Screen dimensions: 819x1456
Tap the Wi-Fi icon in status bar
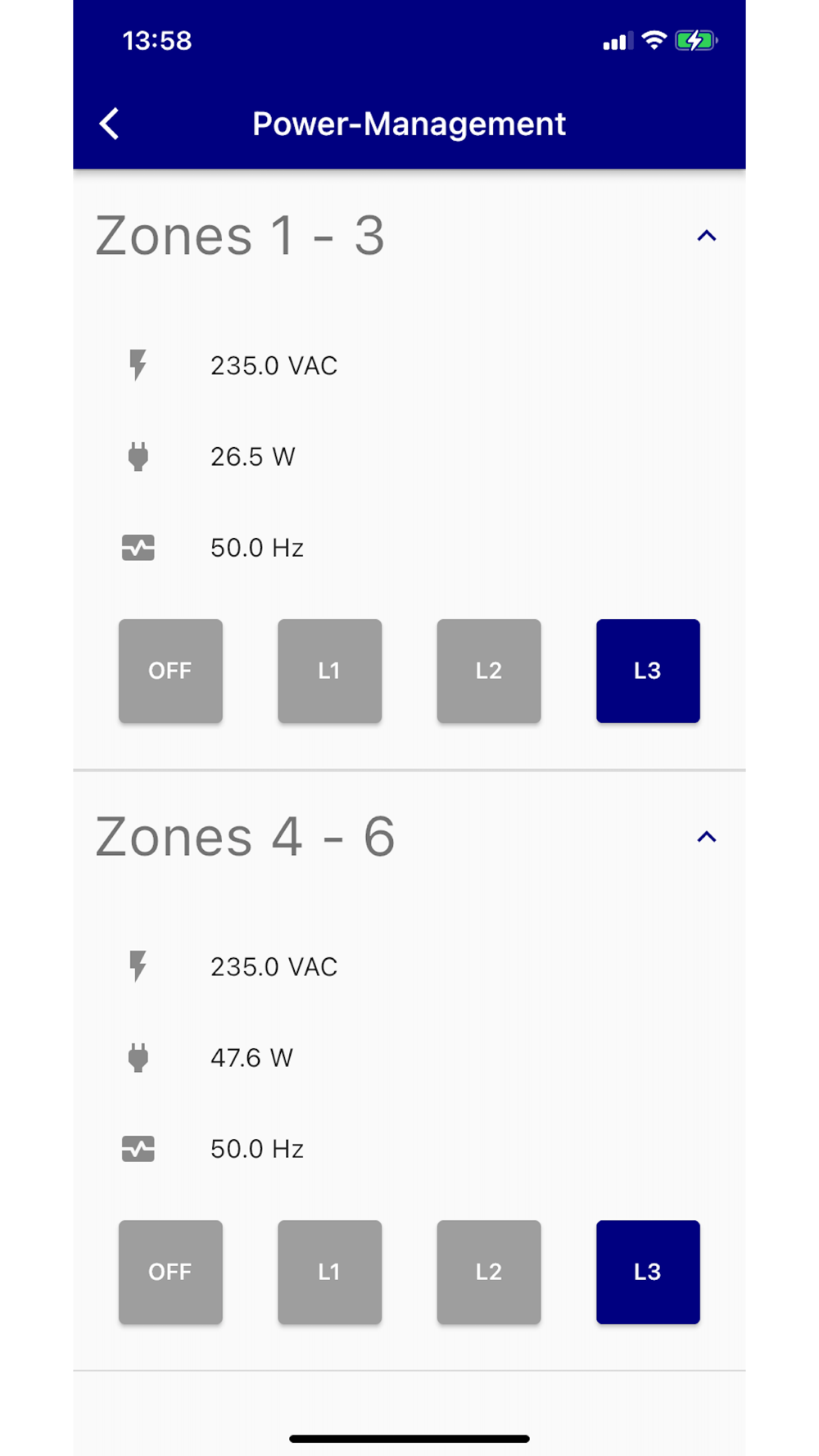654,40
